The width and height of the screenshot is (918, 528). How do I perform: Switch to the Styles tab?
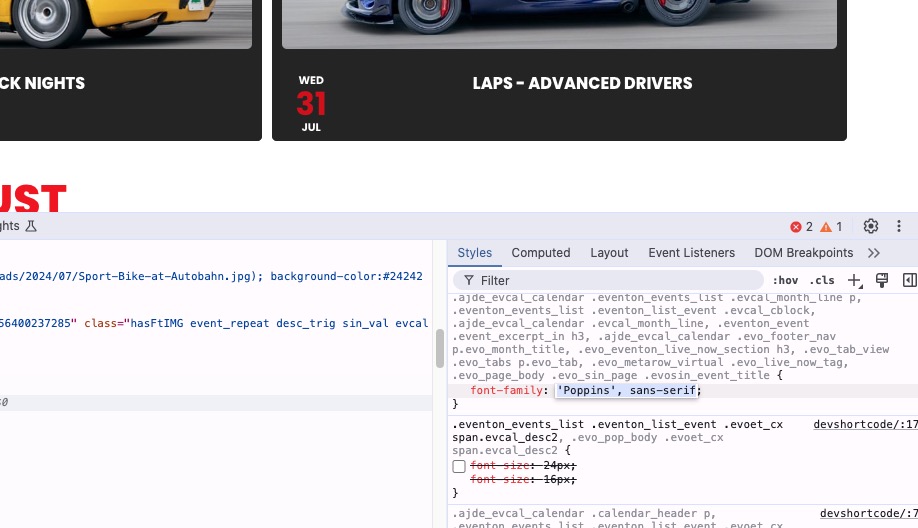click(x=474, y=253)
